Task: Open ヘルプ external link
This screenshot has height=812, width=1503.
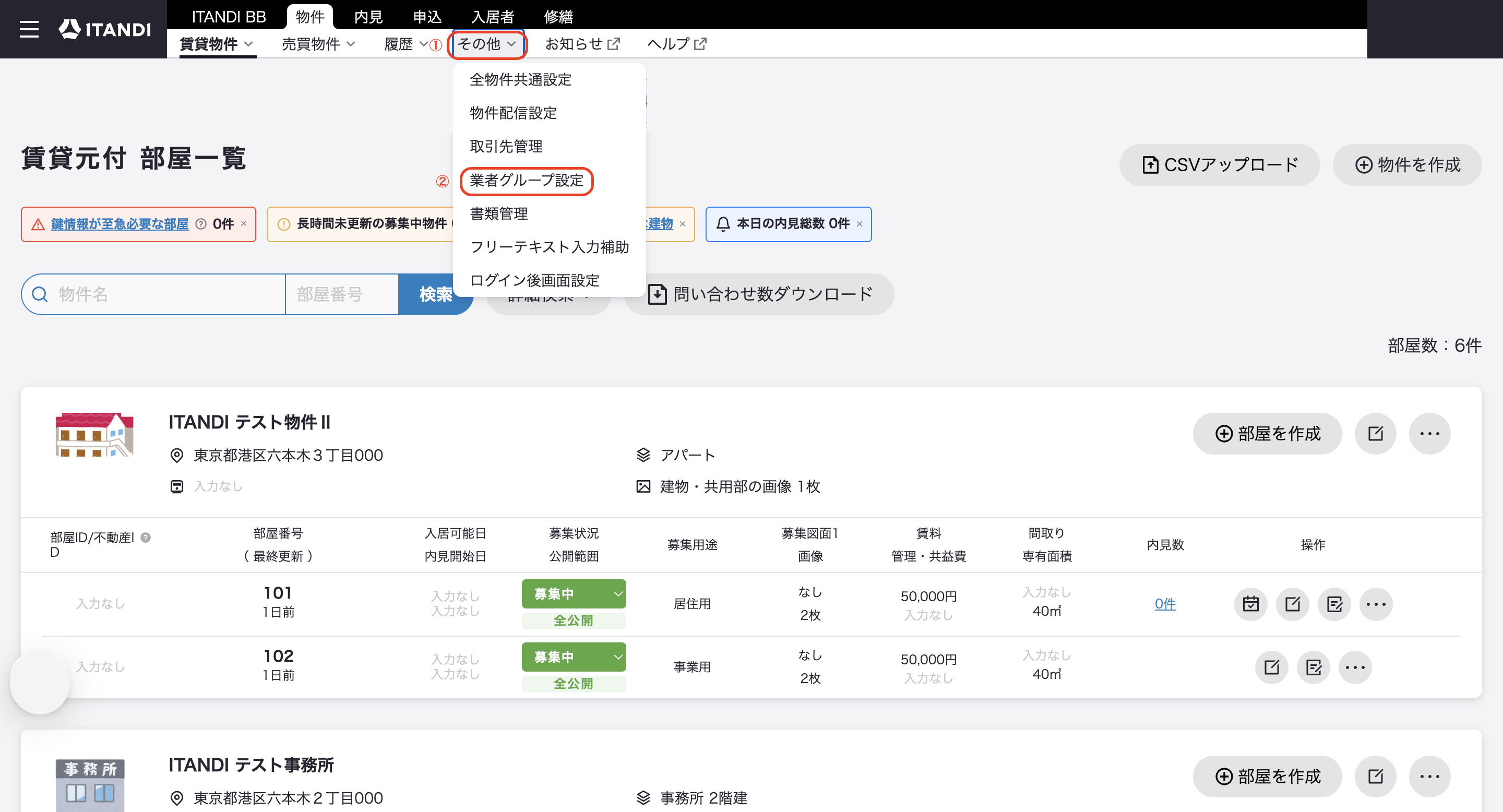Action: pyautogui.click(x=677, y=44)
